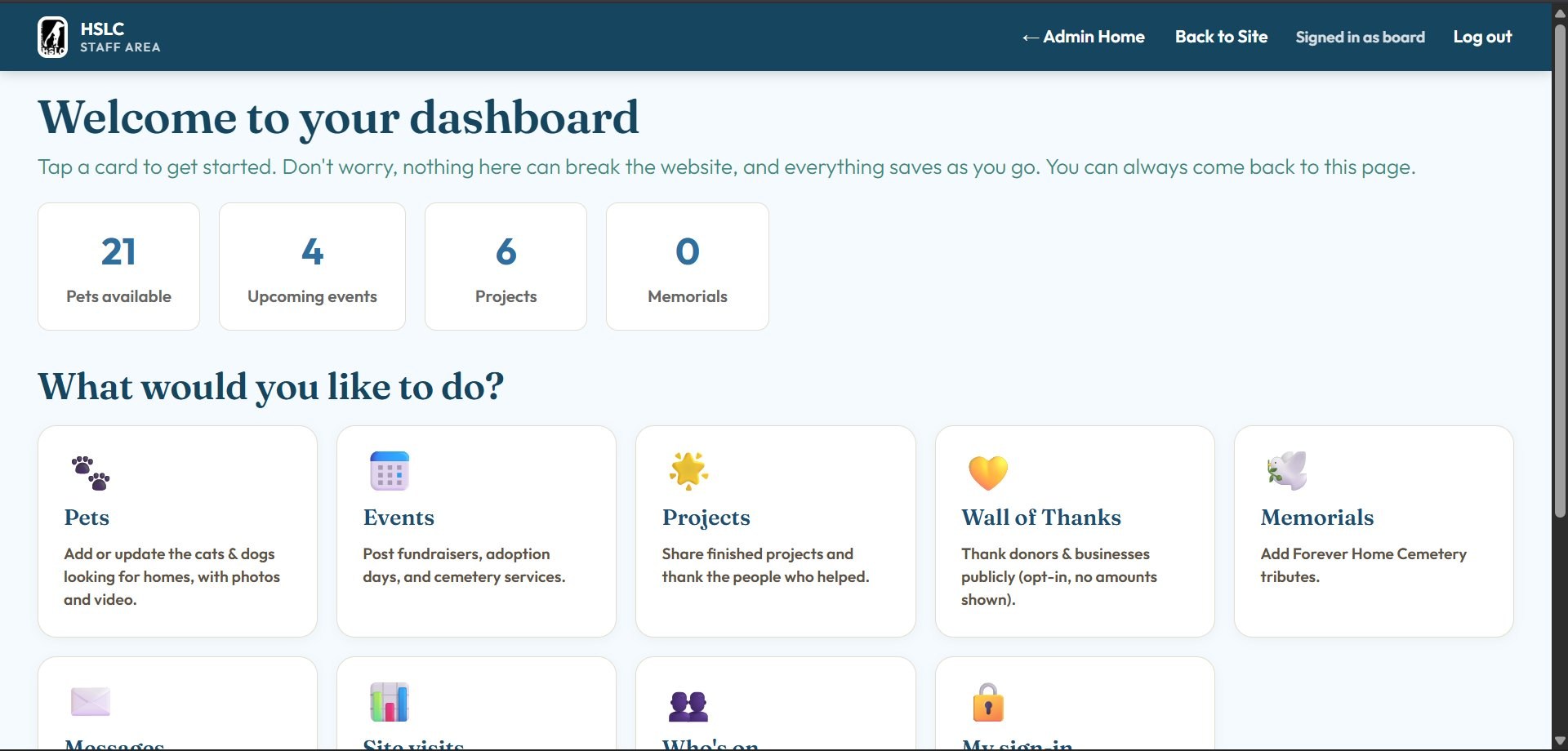This screenshot has height=751, width=1568.
Task: Click the dove Memorials icon
Action: click(1287, 471)
